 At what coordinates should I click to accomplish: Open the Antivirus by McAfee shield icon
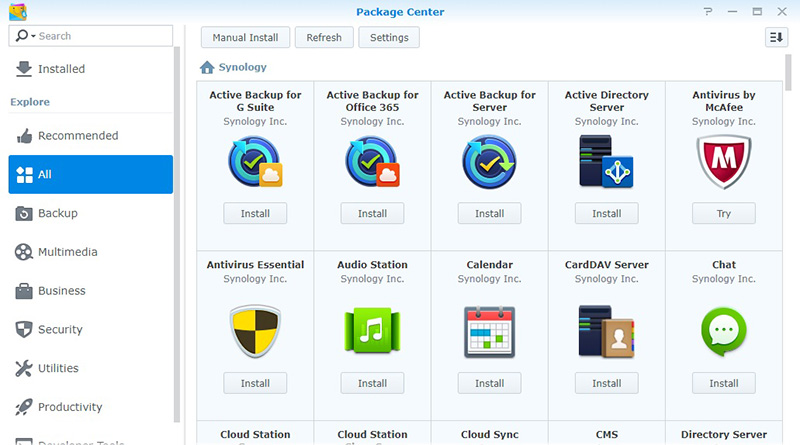tap(723, 162)
